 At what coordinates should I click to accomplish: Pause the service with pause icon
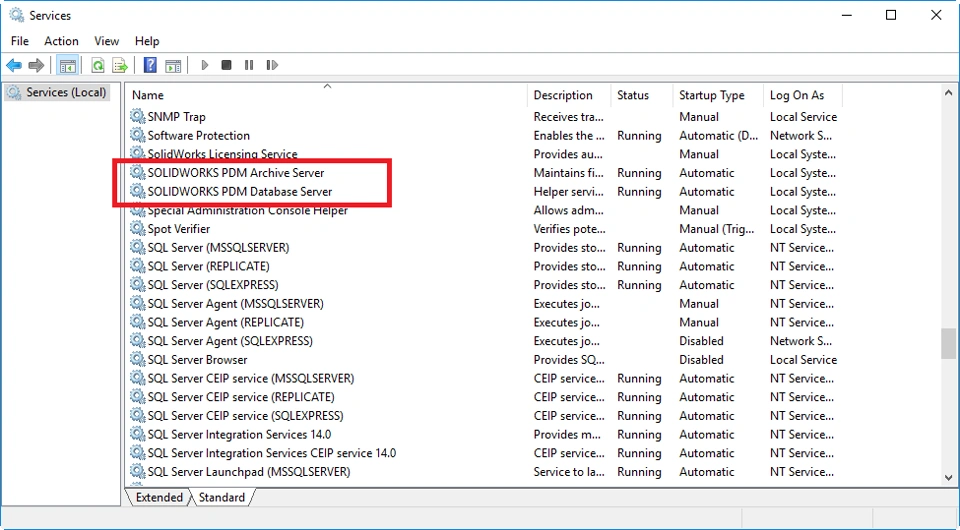click(249, 65)
